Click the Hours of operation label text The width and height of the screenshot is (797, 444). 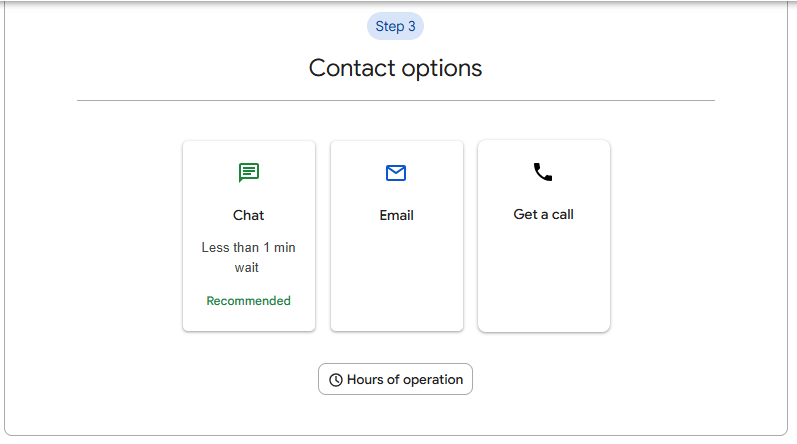(x=405, y=379)
